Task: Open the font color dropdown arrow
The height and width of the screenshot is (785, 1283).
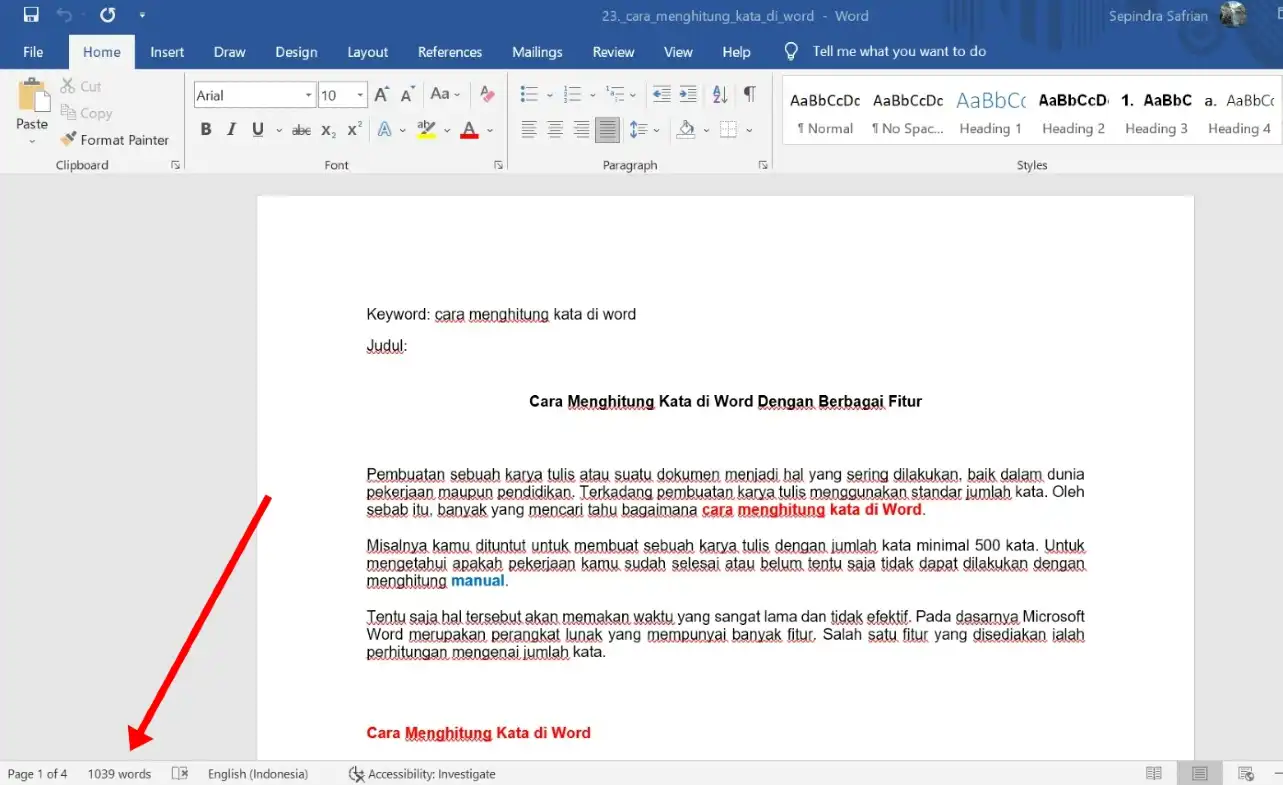Action: point(490,130)
